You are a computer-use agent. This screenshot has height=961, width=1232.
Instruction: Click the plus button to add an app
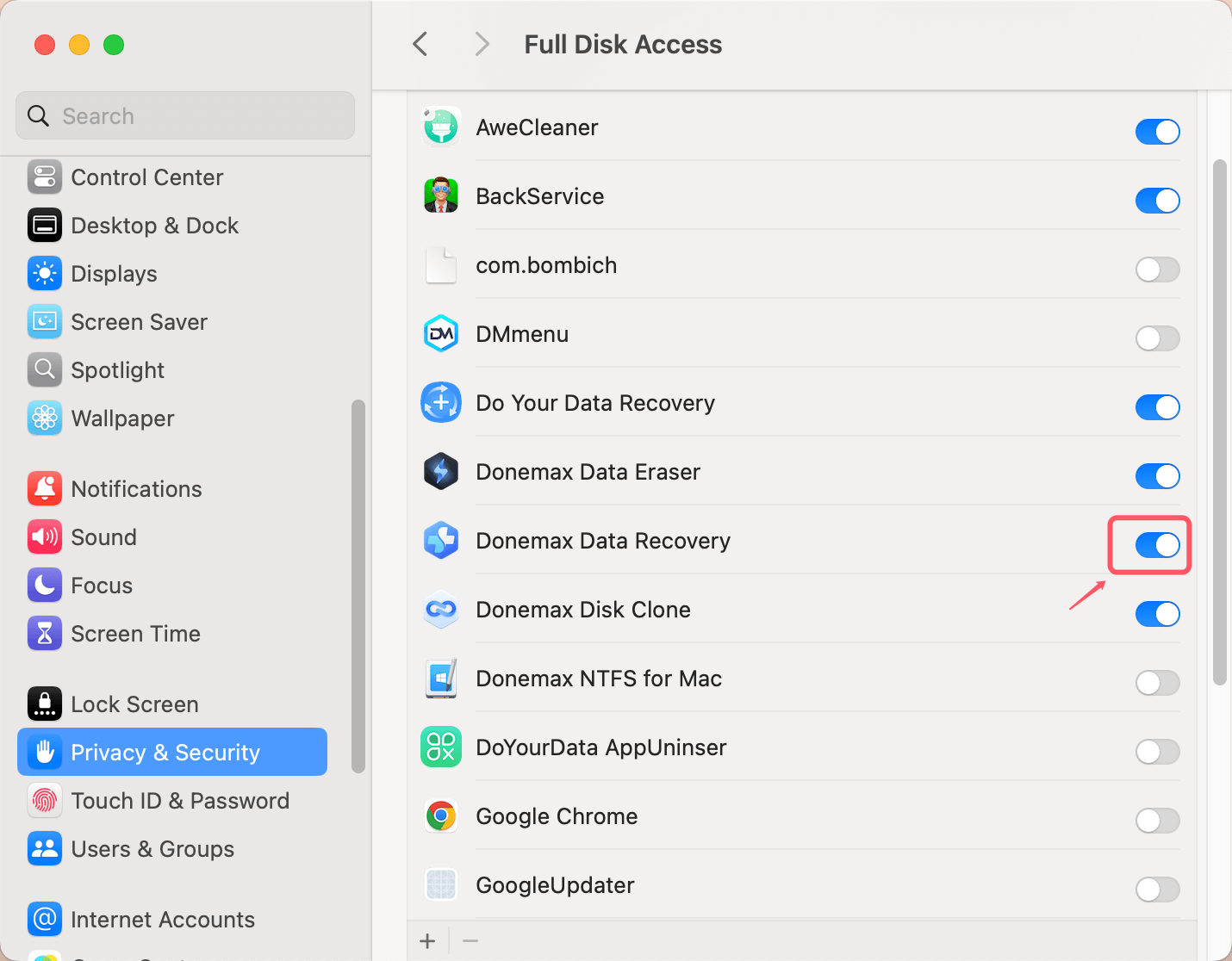(427, 940)
